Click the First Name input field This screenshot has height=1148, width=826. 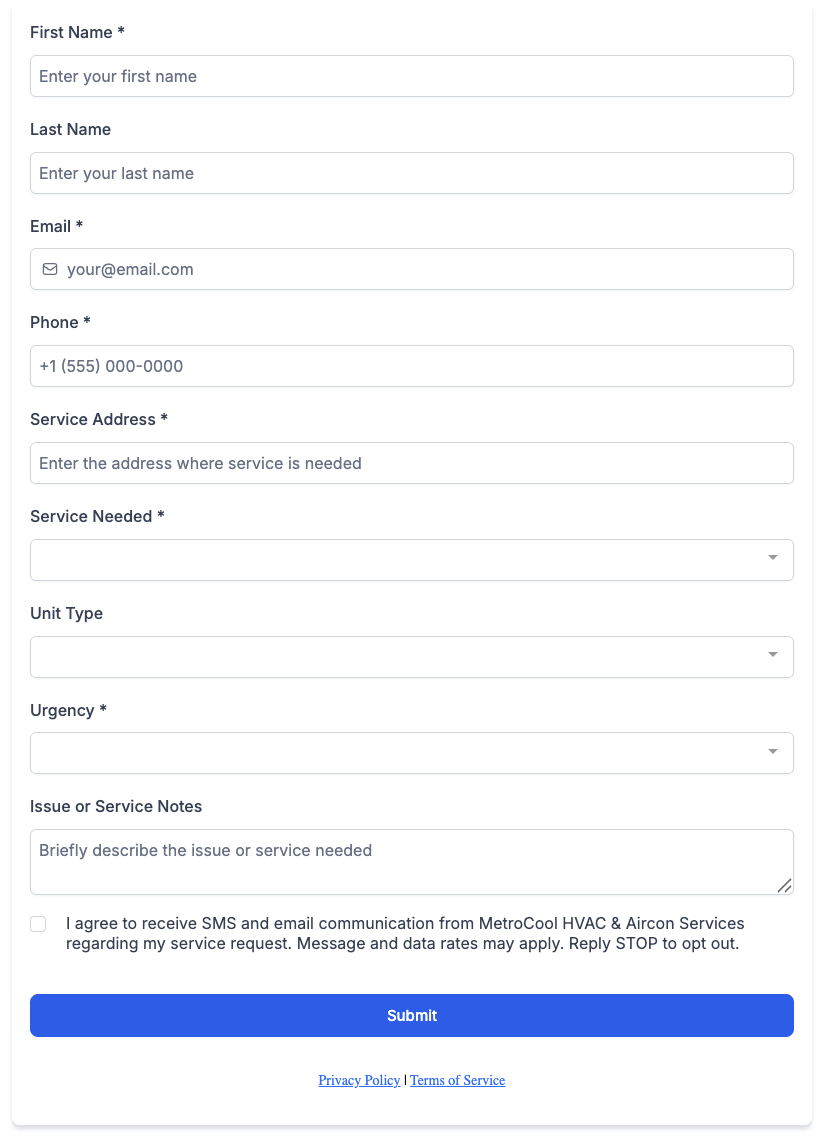tap(412, 76)
